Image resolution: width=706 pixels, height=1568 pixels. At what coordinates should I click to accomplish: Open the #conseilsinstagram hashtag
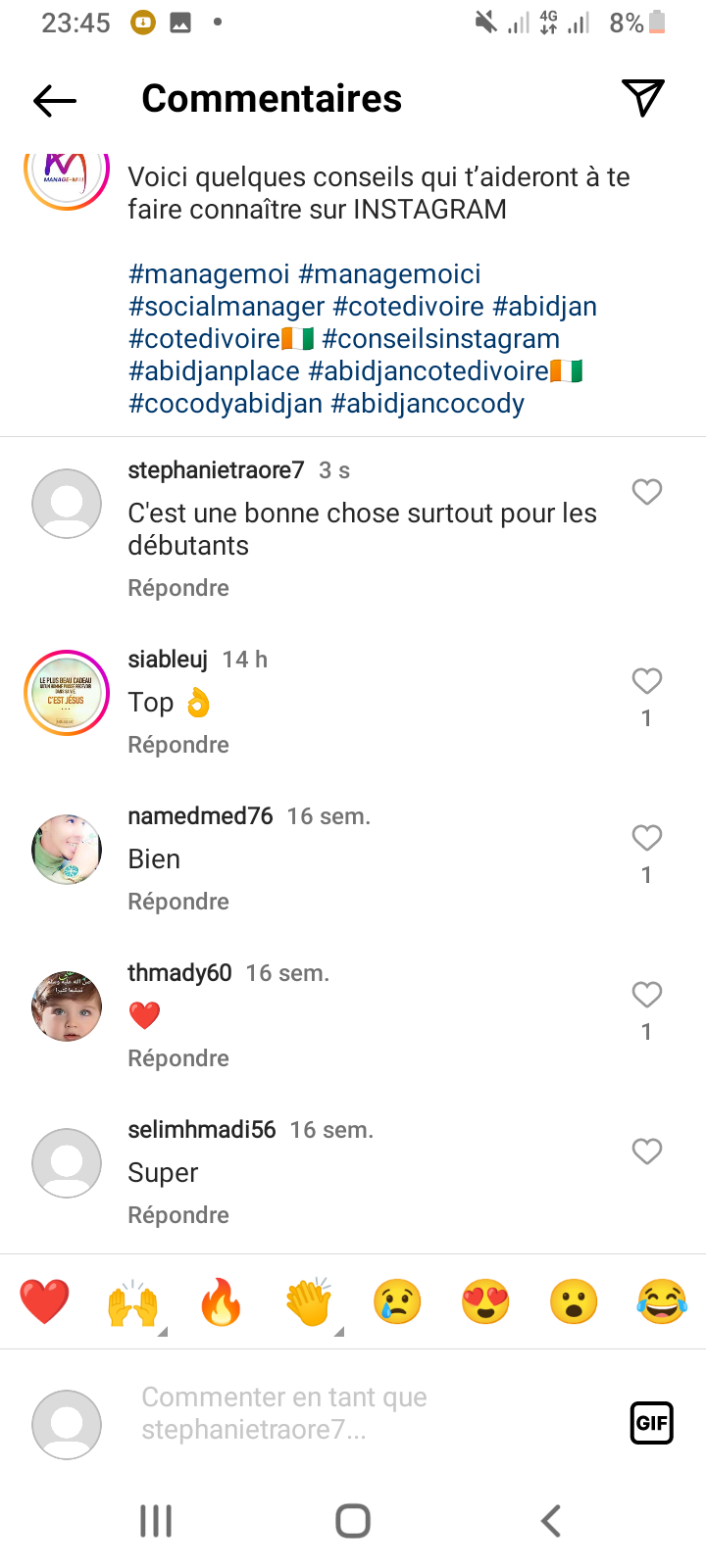[x=440, y=339]
